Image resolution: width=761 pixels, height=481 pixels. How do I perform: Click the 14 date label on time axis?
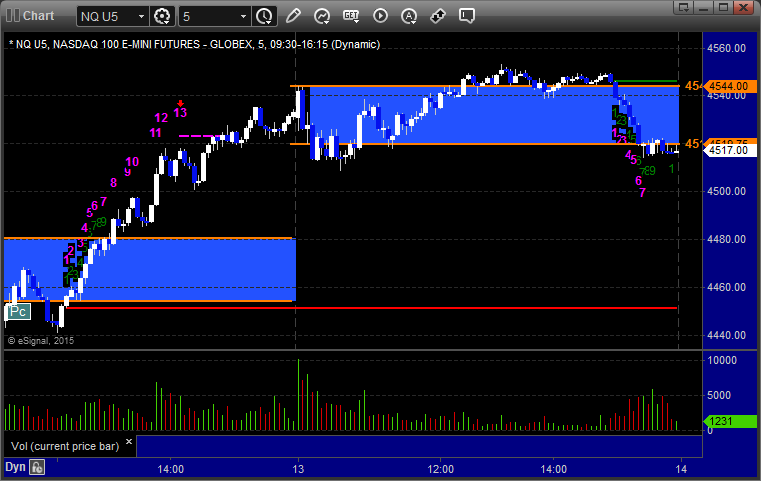coord(681,469)
